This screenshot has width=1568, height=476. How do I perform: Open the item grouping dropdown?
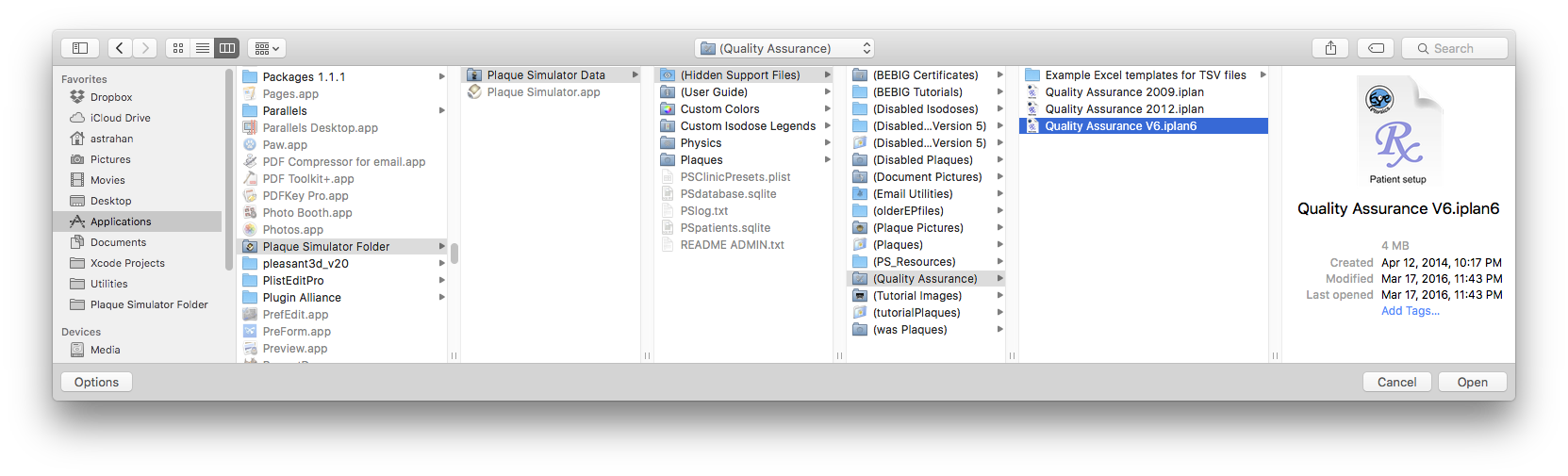(x=267, y=48)
